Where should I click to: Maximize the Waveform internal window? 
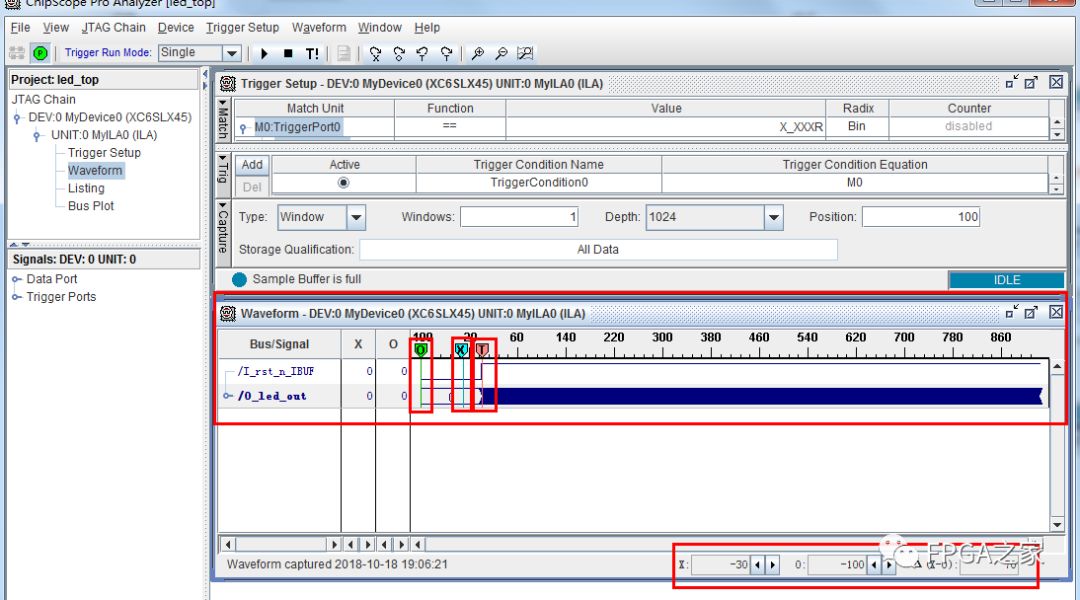pyautogui.click(x=1031, y=313)
